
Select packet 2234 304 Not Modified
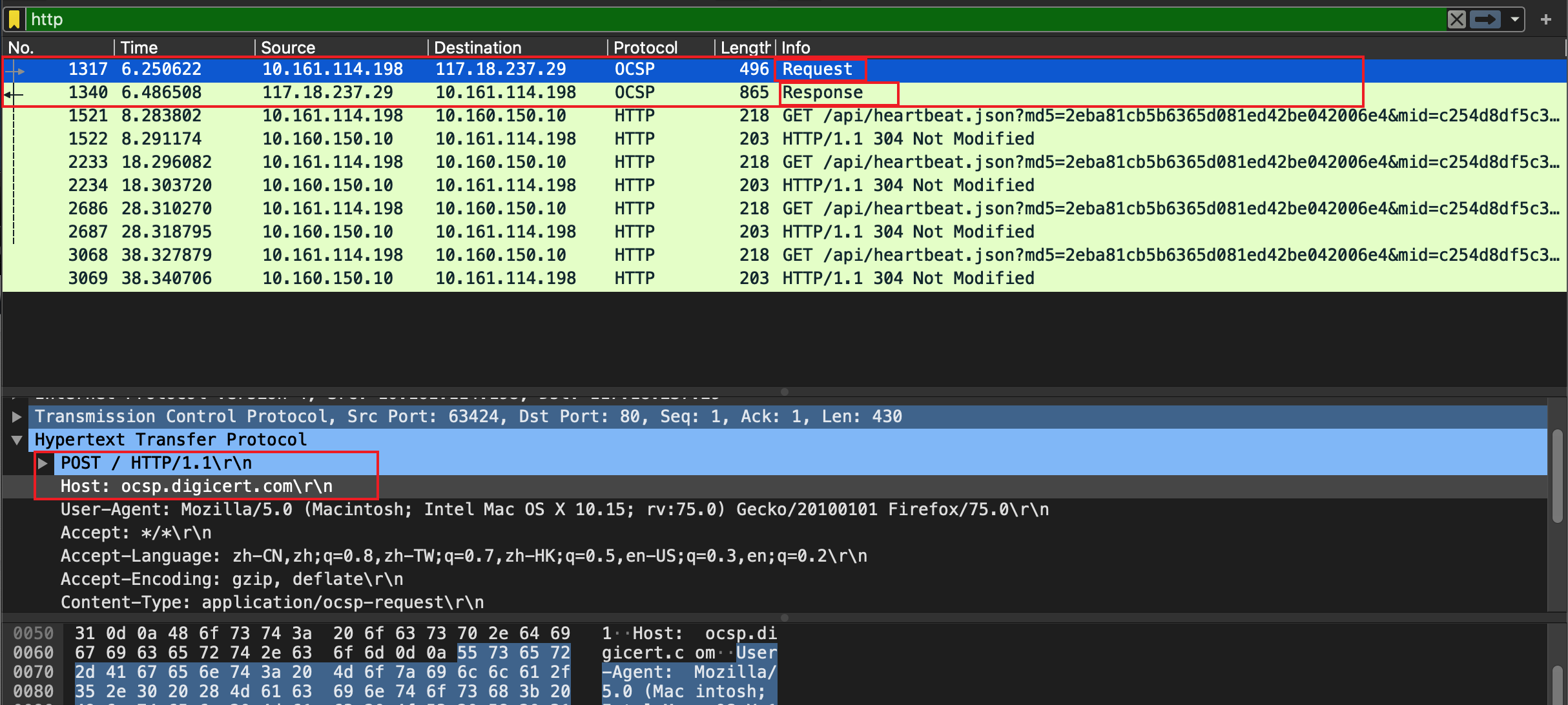[x=784, y=185]
